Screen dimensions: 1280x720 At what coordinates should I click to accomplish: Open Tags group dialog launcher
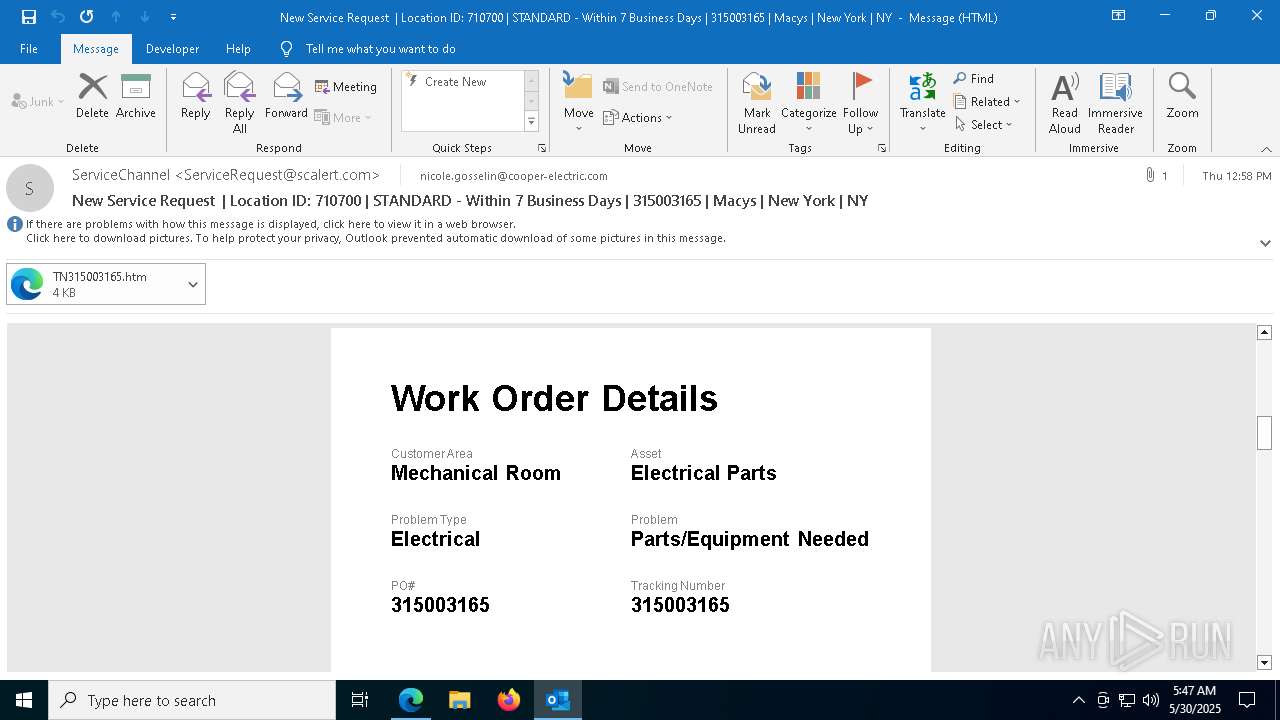click(x=882, y=148)
